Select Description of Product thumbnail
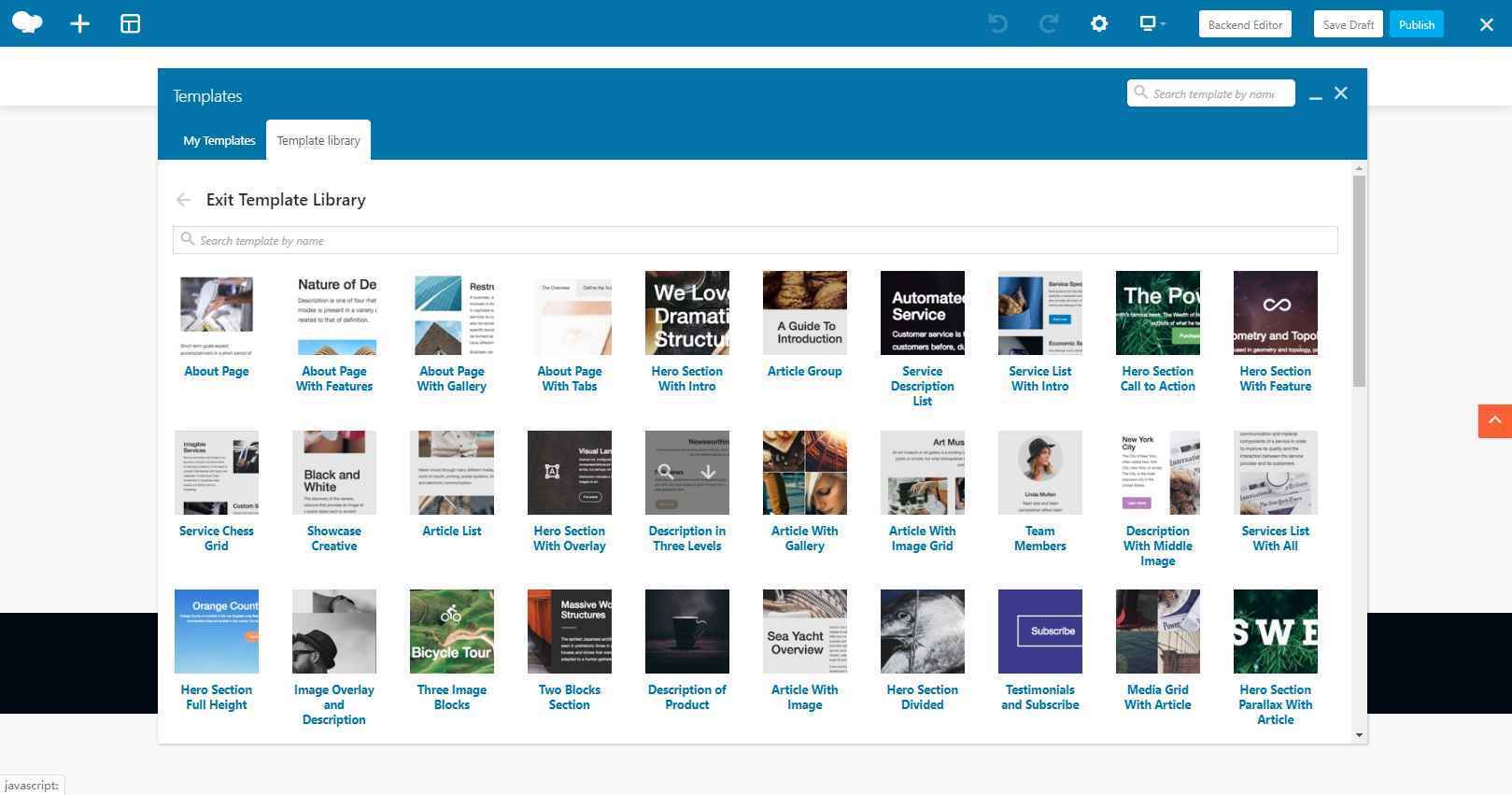1512x795 pixels. tap(687, 632)
